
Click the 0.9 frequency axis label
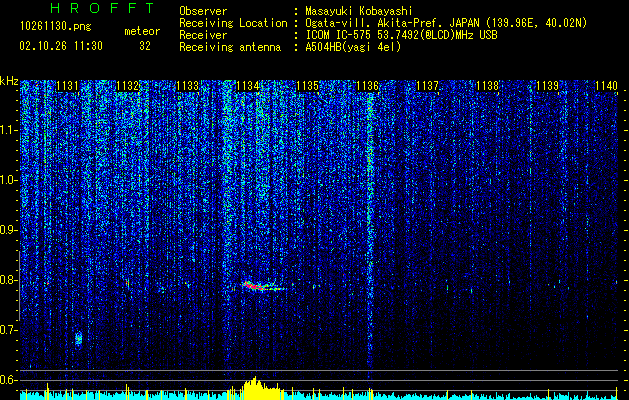(x=9, y=230)
